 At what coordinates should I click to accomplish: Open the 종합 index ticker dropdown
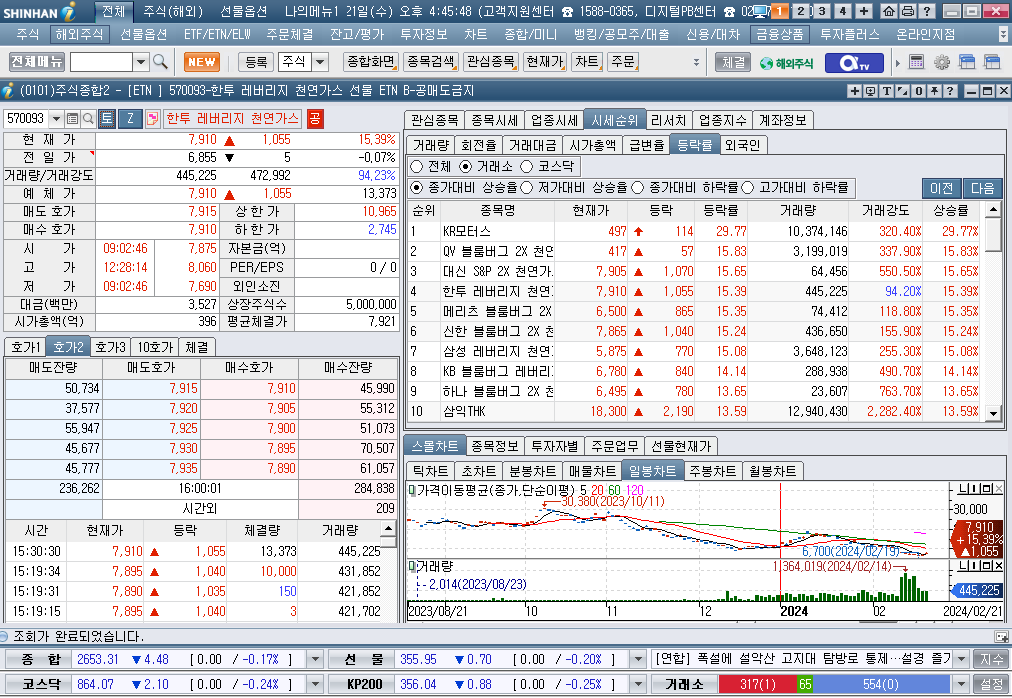(x=315, y=659)
